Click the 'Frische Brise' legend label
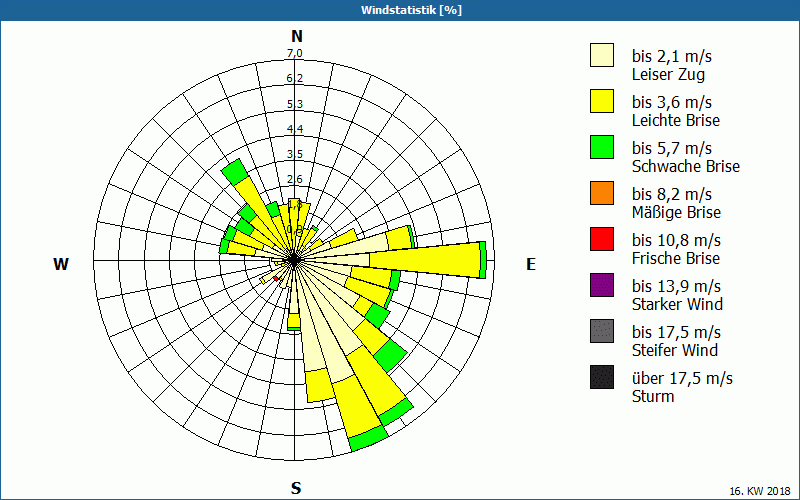This screenshot has width=800, height=500. pyautogui.click(x=676, y=258)
